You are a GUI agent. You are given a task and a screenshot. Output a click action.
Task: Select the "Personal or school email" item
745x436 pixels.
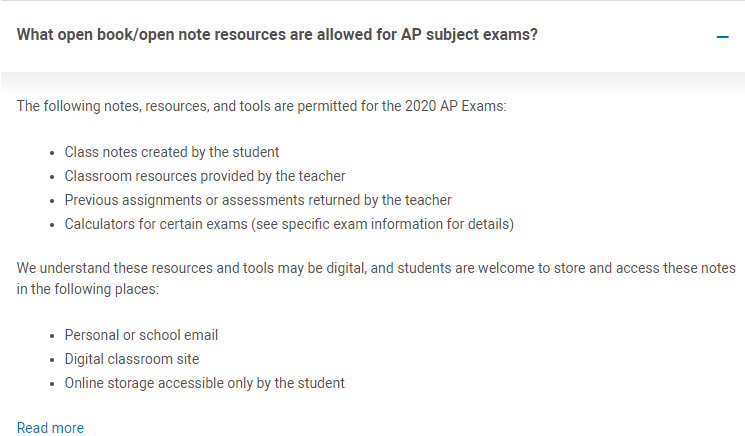click(141, 335)
